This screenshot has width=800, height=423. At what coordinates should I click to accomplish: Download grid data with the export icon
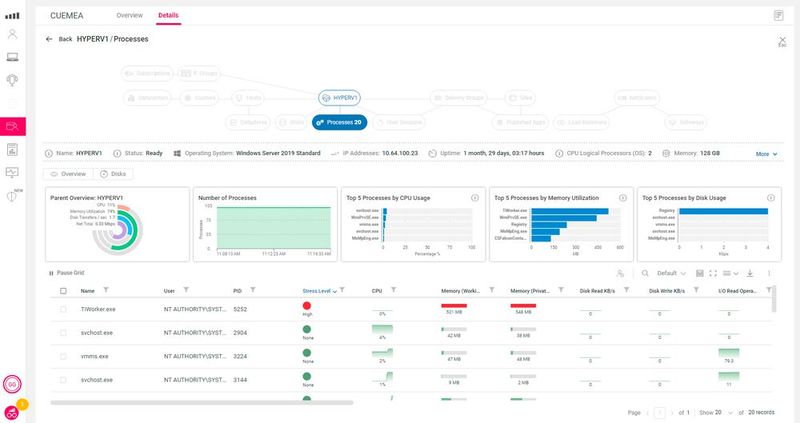tap(750, 273)
